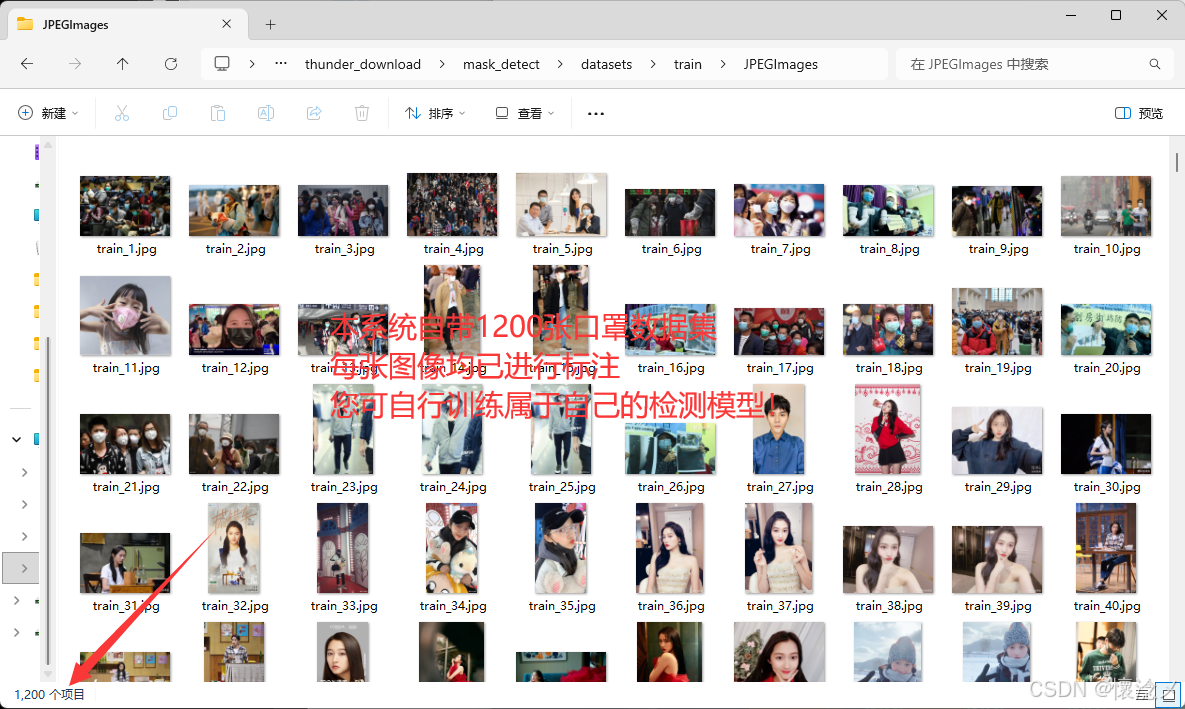The height and width of the screenshot is (709, 1185).
Task: Click the Rename icon in toolbar
Action: (x=266, y=113)
